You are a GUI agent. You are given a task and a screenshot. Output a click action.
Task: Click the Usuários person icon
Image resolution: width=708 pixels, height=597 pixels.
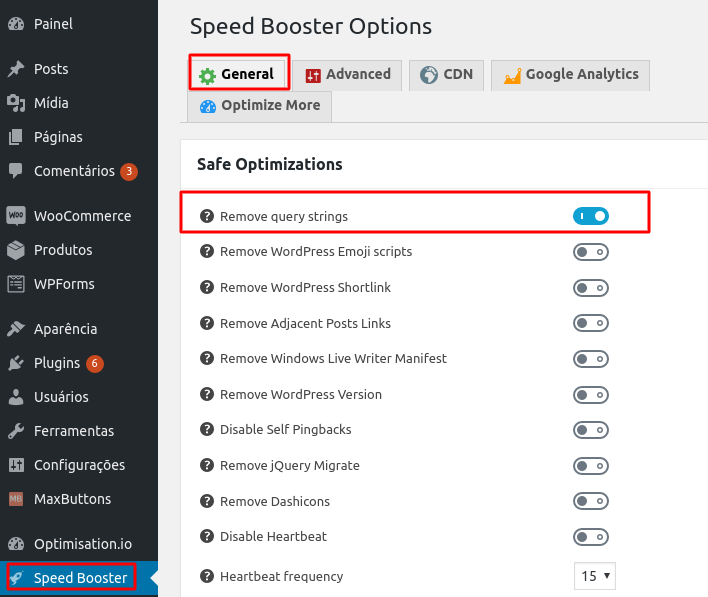[x=16, y=397]
